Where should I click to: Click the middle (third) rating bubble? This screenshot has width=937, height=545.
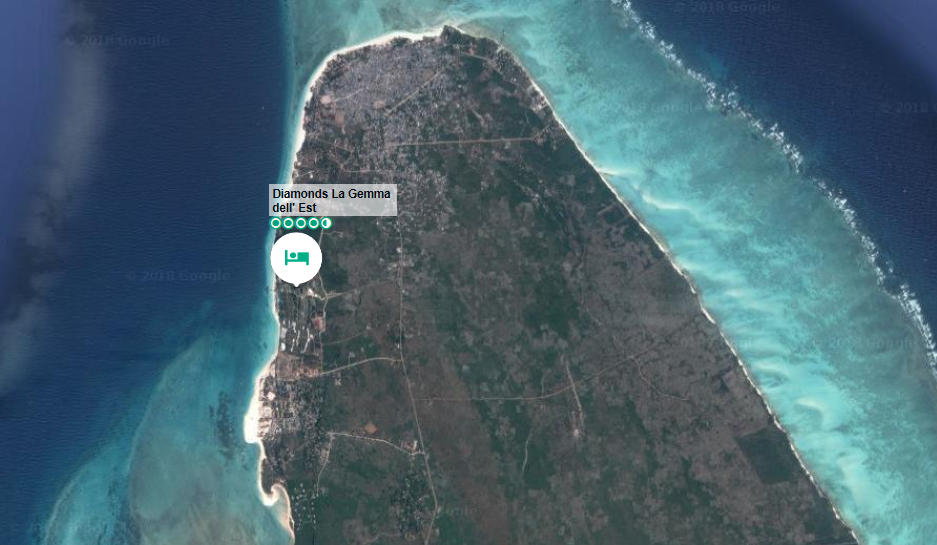click(x=301, y=223)
